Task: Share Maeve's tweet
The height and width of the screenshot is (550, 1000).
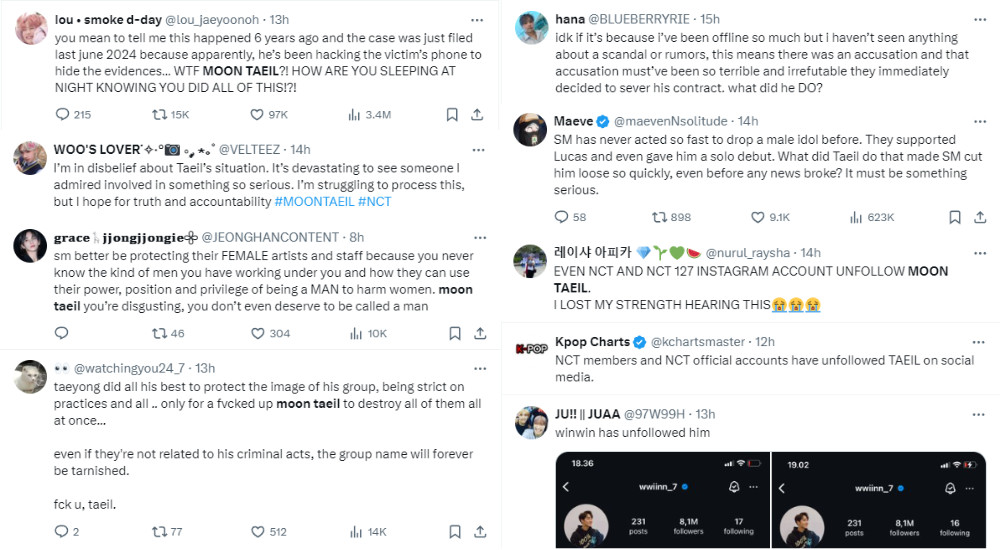Action: pyautogui.click(x=980, y=217)
